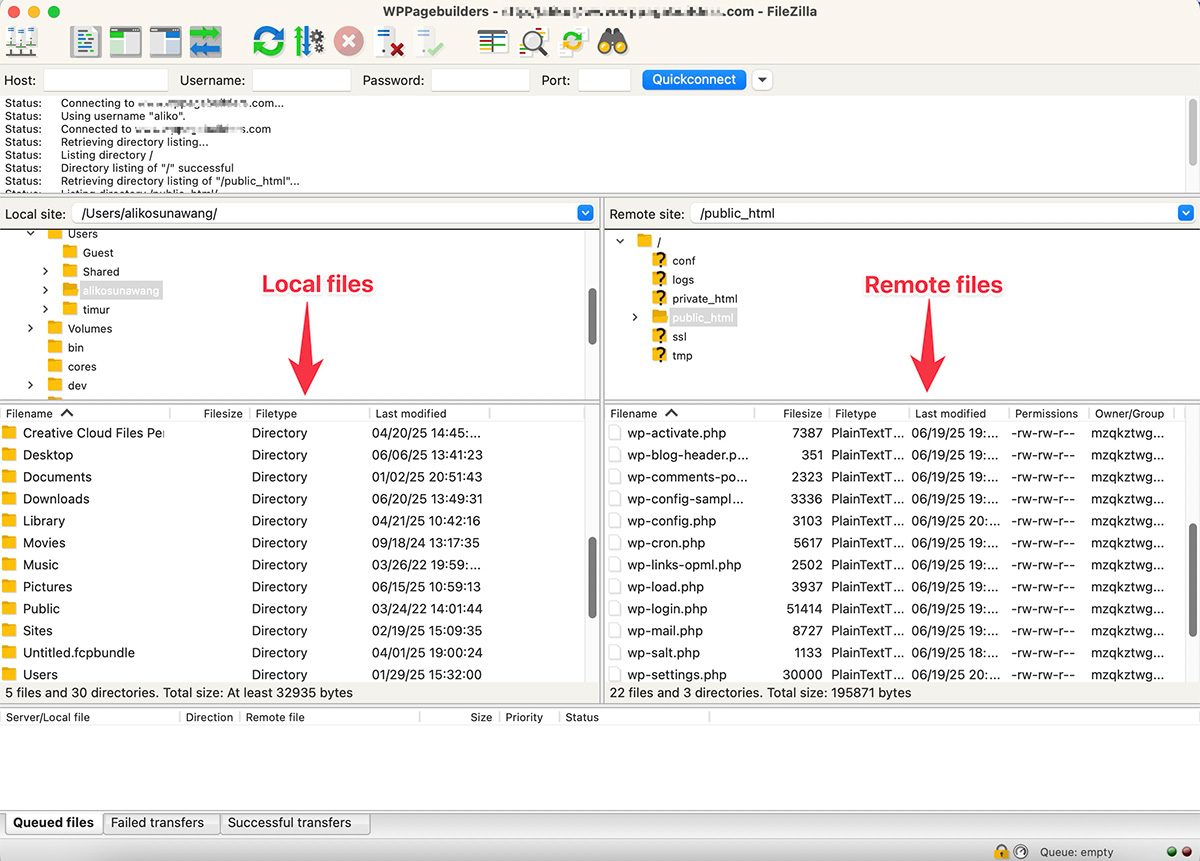Sort local files by Filesize column
Image resolution: width=1200 pixels, height=861 pixels.
[x=223, y=413]
